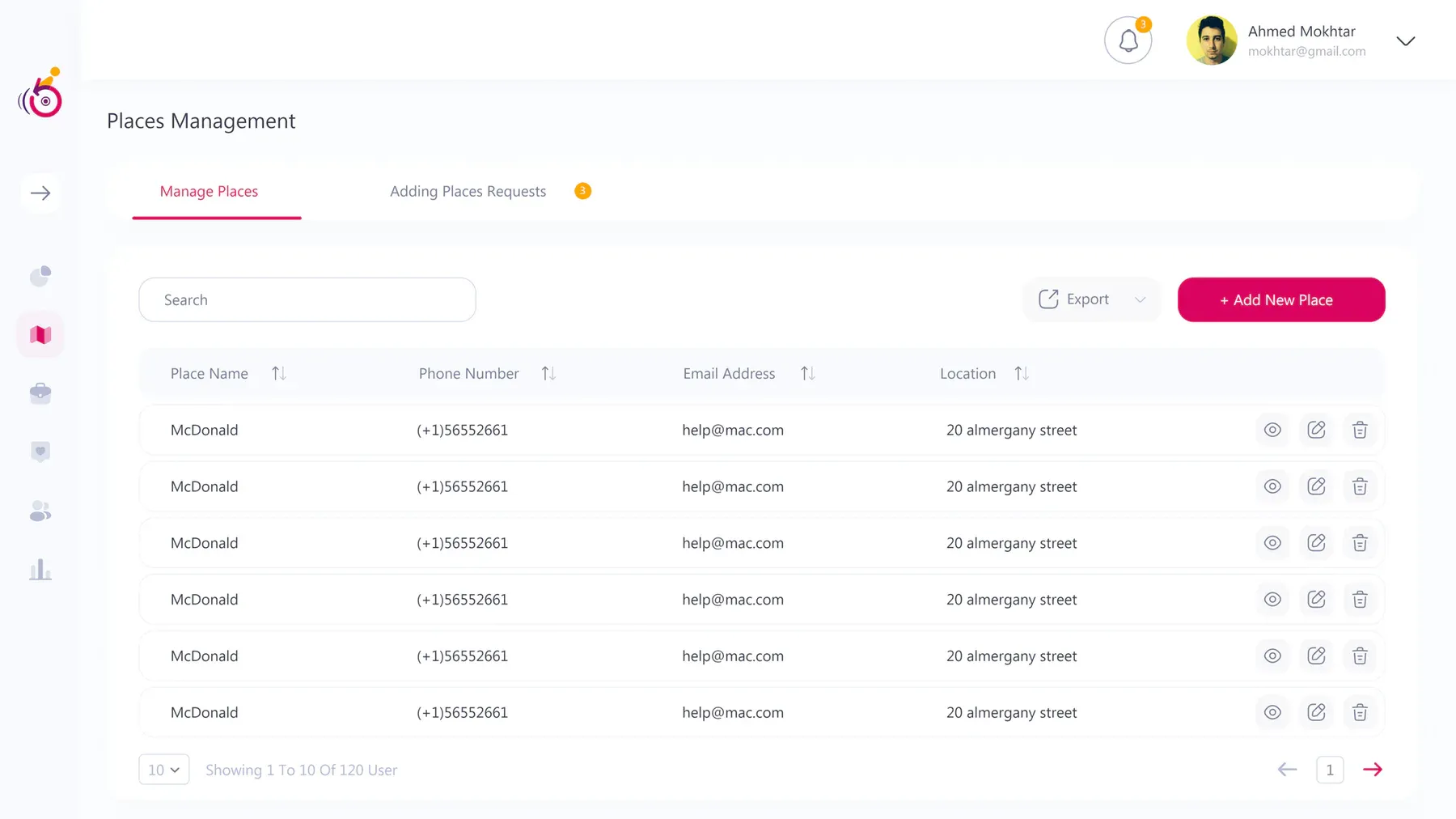Go to the previous page arrow
Viewport: 1456px width, 819px height.
tap(1287, 770)
